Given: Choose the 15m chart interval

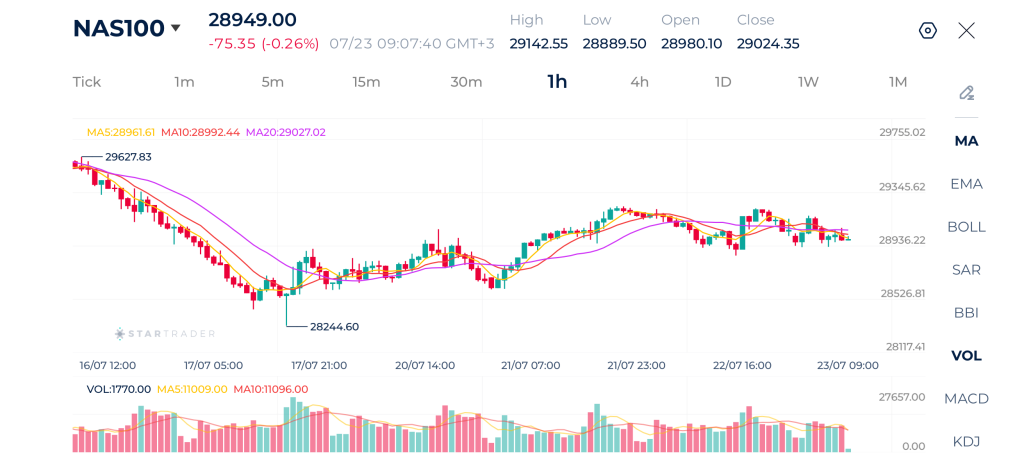Looking at the screenshot, I should click(366, 82).
